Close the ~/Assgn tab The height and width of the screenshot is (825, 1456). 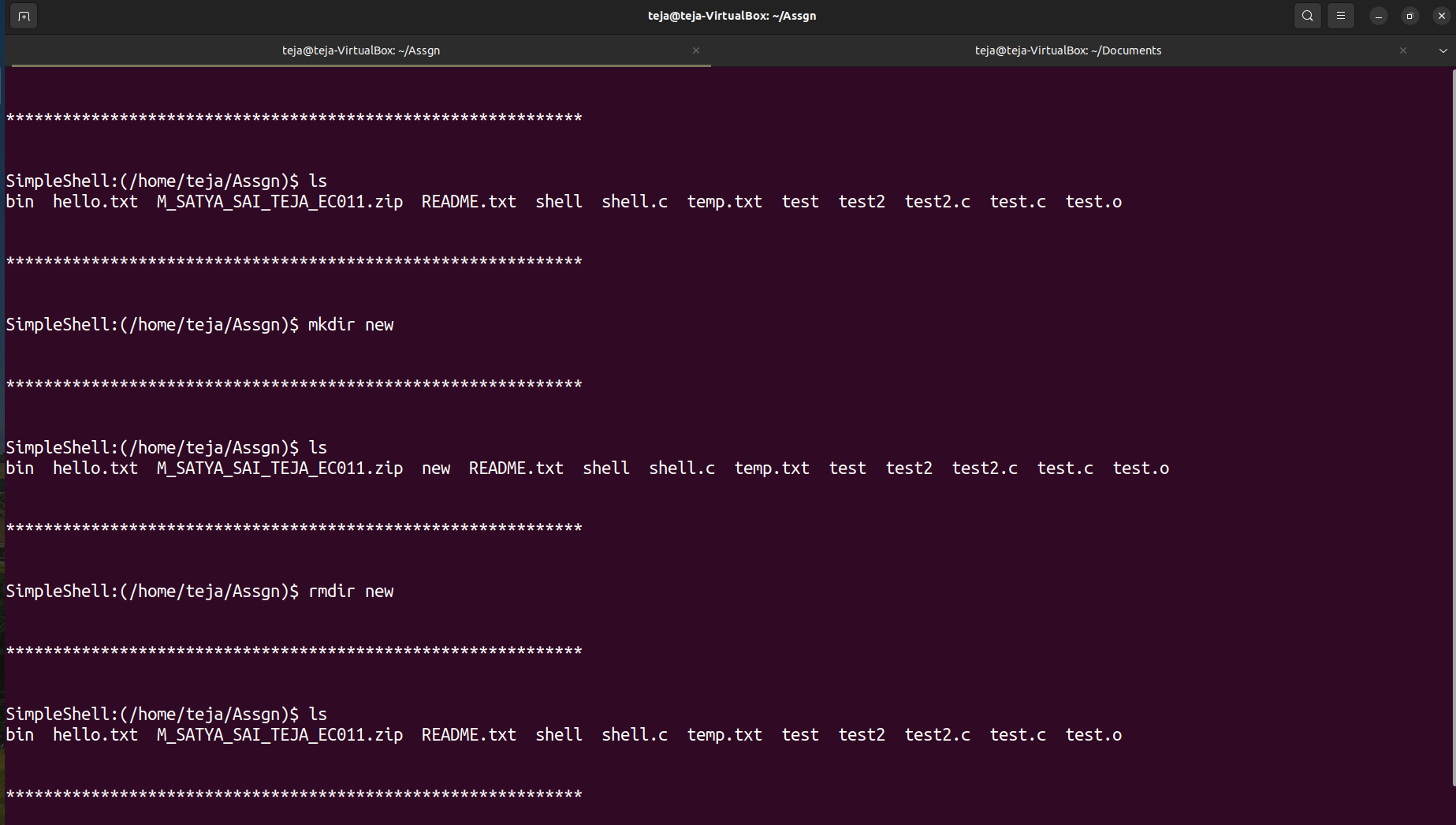point(696,50)
